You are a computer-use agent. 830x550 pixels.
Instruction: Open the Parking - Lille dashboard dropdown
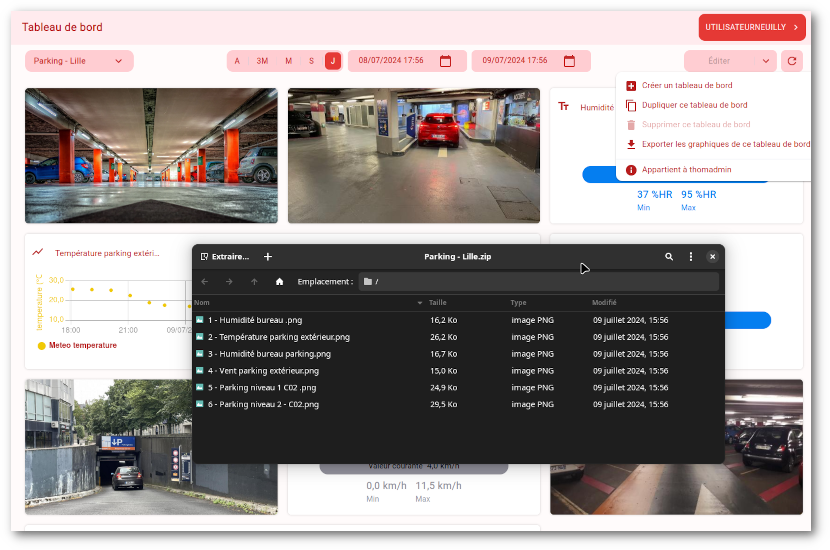pyautogui.click(x=79, y=61)
